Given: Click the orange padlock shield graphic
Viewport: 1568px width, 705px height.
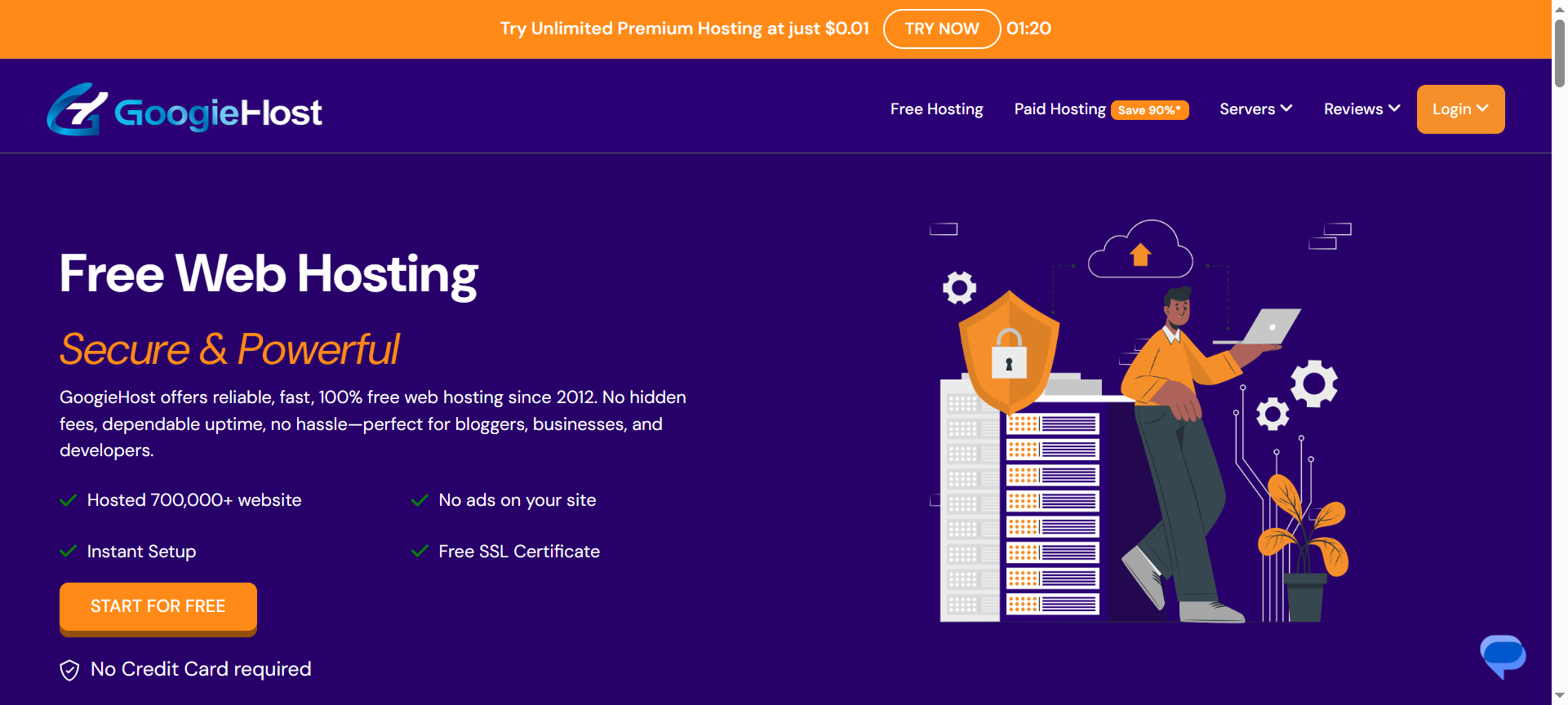Looking at the screenshot, I should [x=1009, y=352].
